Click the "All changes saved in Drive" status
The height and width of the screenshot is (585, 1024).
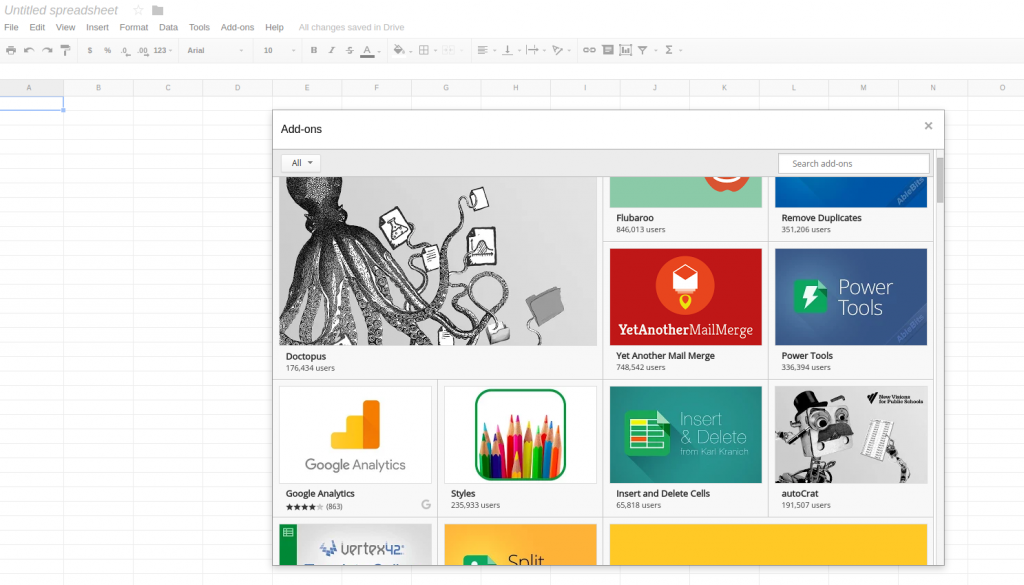(x=351, y=27)
